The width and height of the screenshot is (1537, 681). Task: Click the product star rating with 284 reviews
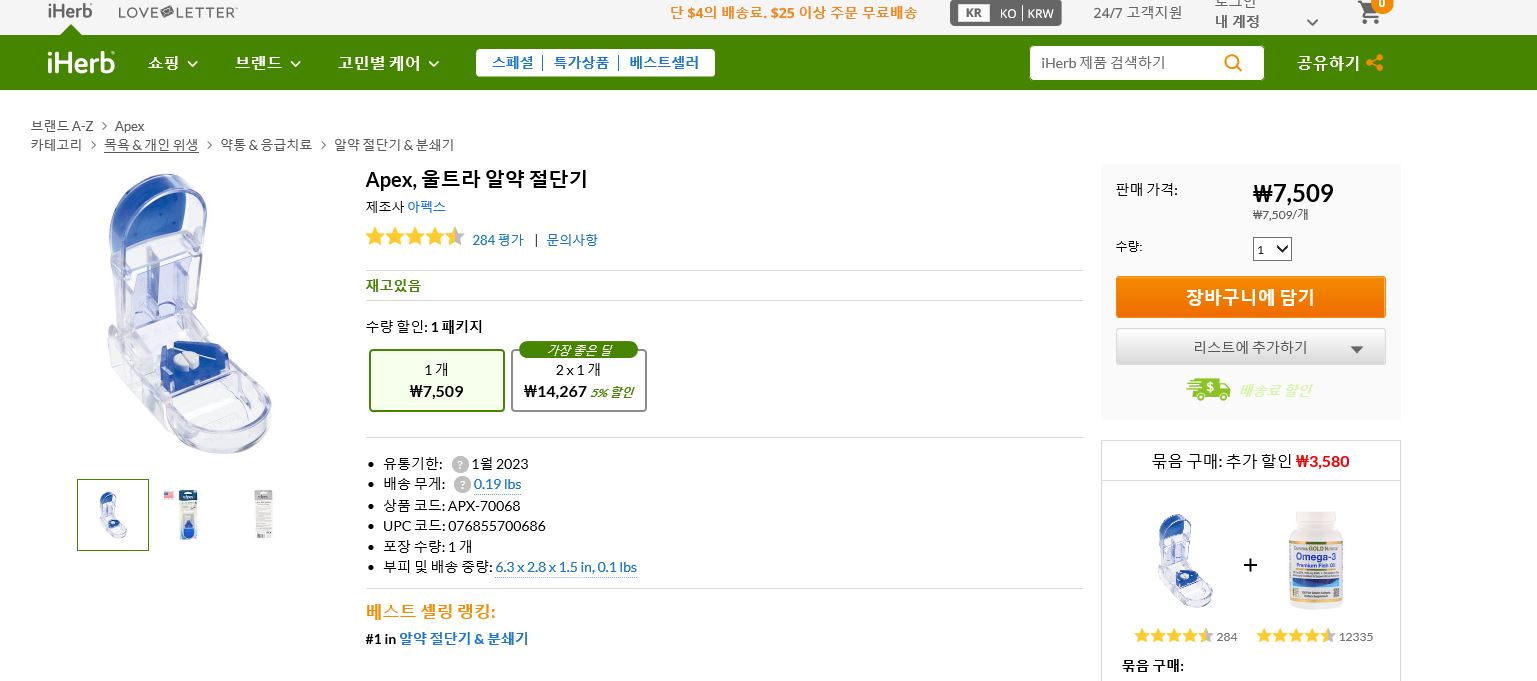click(x=415, y=236)
